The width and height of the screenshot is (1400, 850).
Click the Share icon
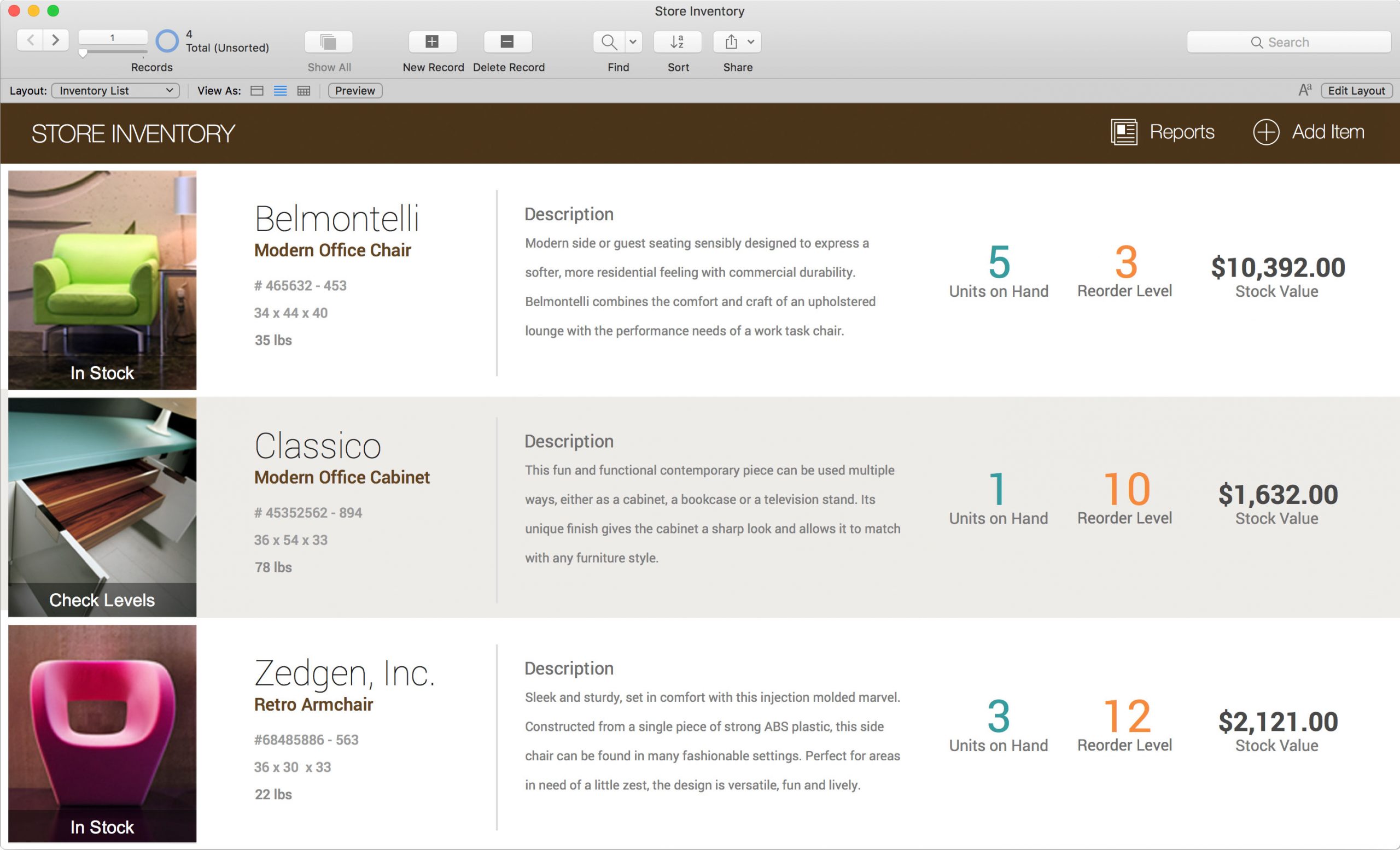(x=731, y=42)
